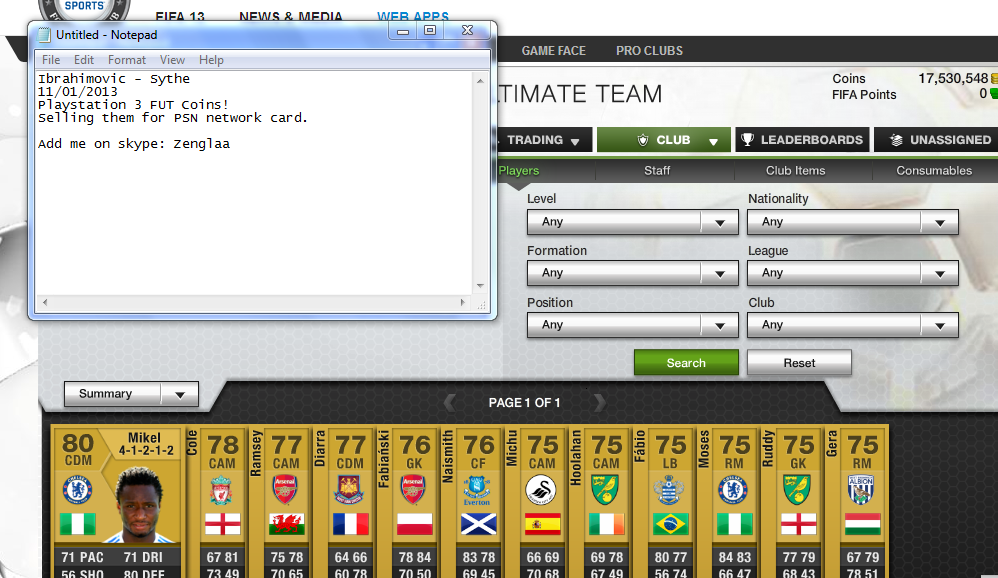
Task: Click the Reset button
Action: point(799,362)
